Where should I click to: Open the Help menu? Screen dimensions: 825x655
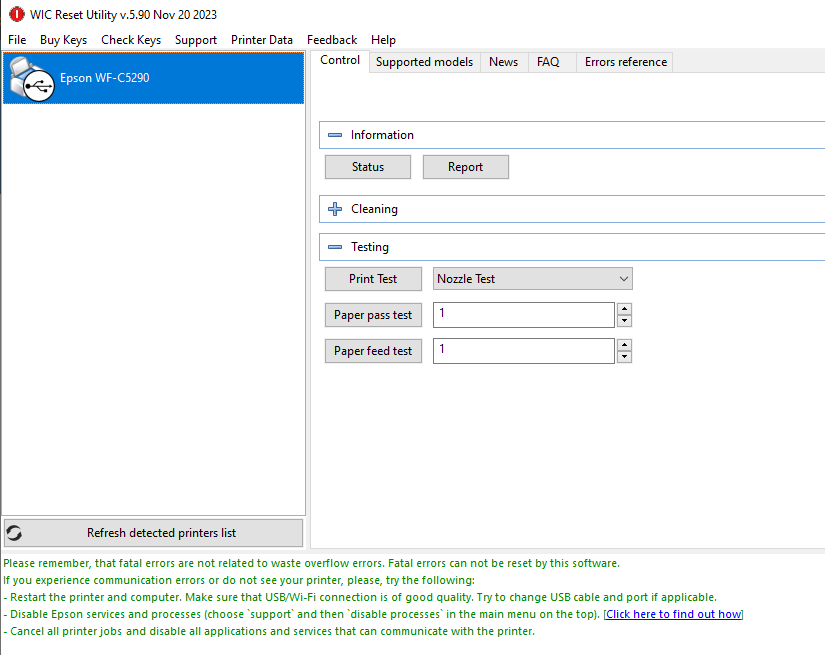click(x=383, y=40)
